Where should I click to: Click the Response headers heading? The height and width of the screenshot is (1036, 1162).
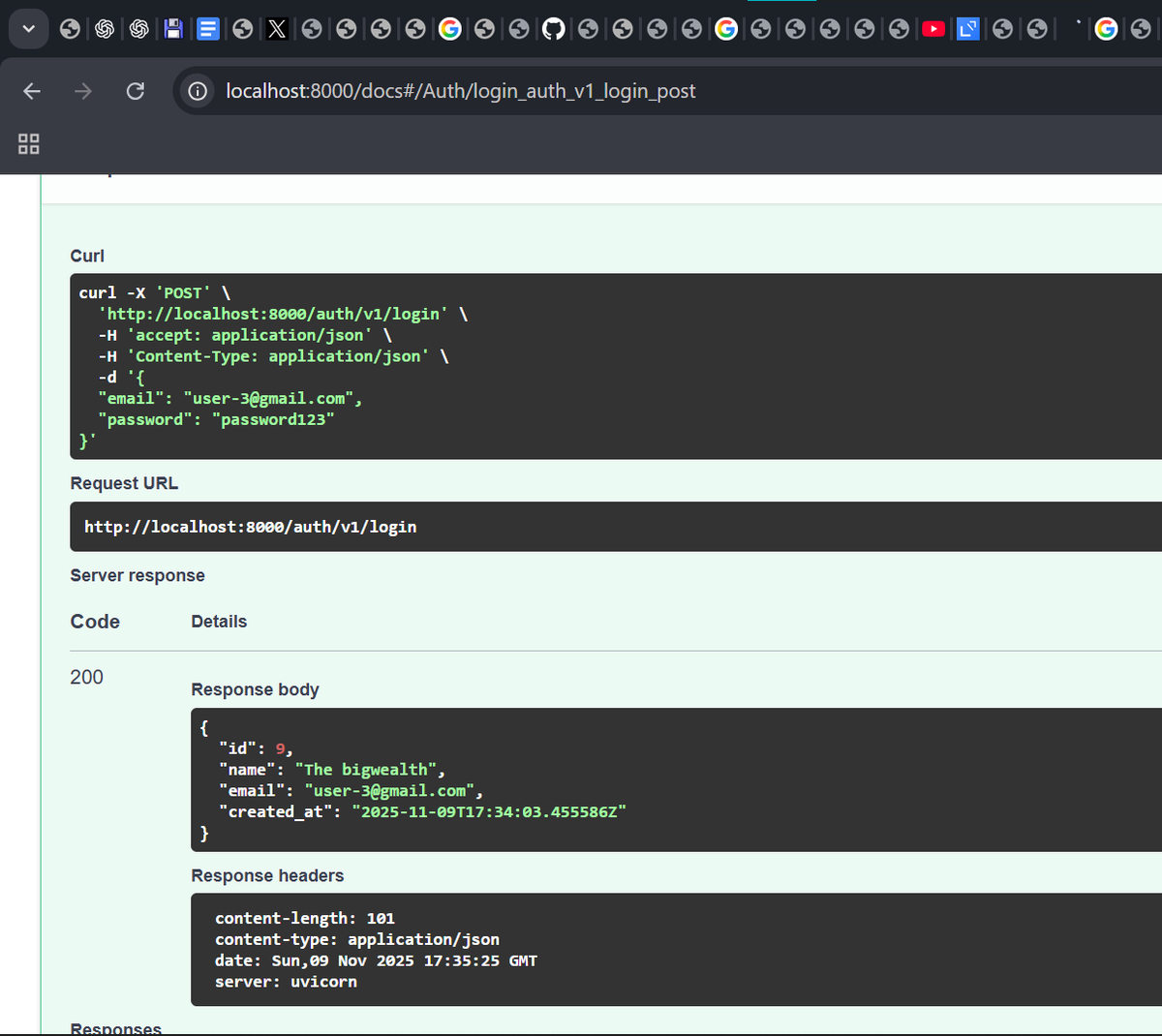(267, 875)
